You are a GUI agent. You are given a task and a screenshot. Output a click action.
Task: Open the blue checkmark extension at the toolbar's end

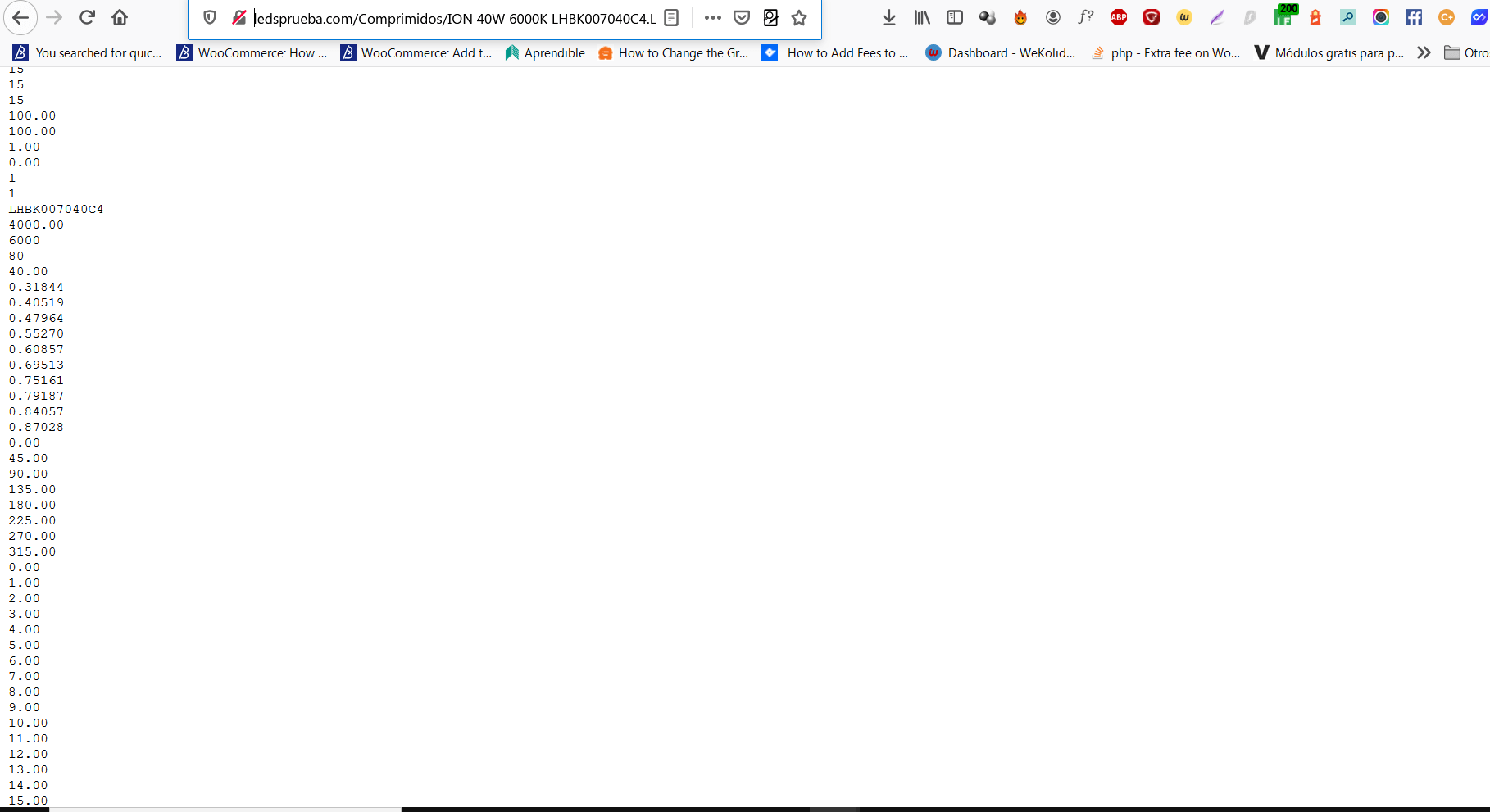pos(1479,17)
